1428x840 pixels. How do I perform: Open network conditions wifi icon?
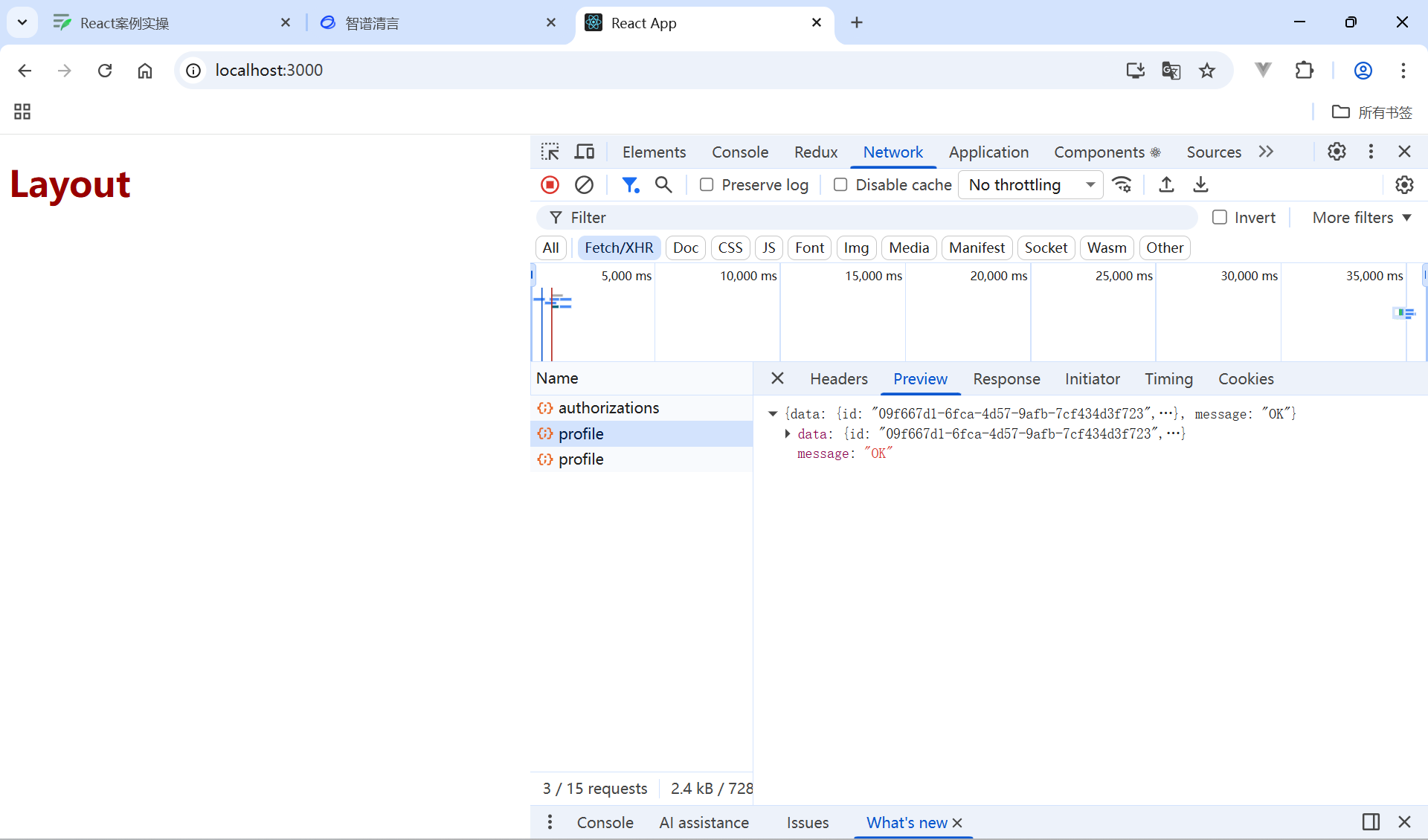pyautogui.click(x=1122, y=184)
